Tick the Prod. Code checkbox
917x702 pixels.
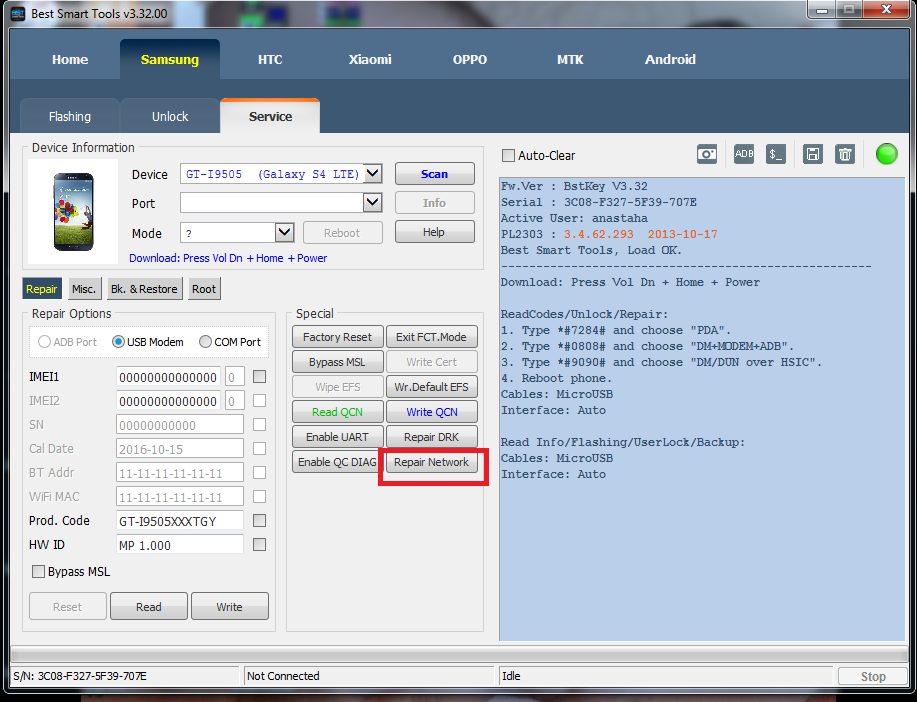coord(260,521)
